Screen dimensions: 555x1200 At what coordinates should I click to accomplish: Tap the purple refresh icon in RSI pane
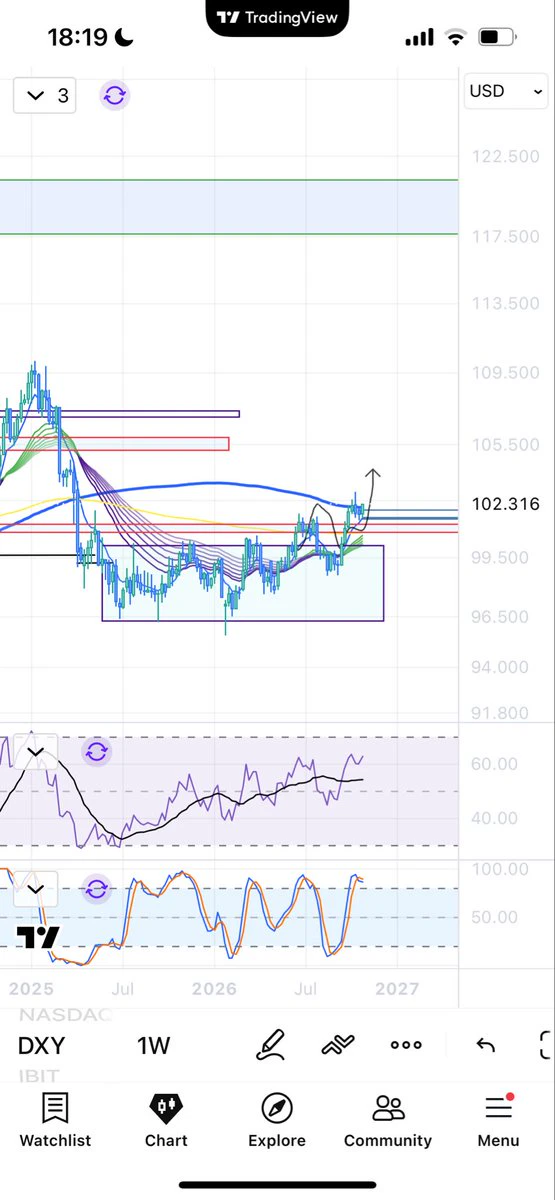96,752
